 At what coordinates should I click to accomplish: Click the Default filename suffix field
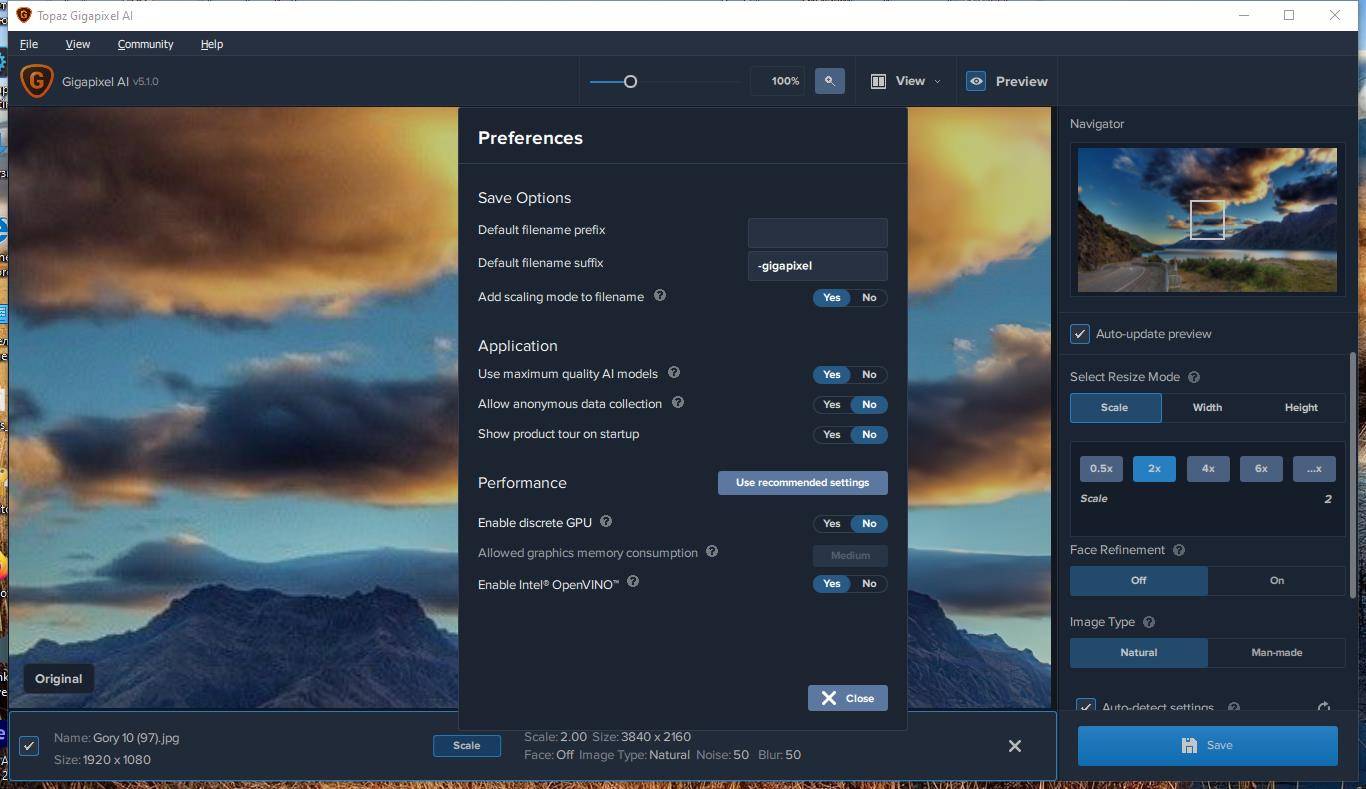pos(817,266)
